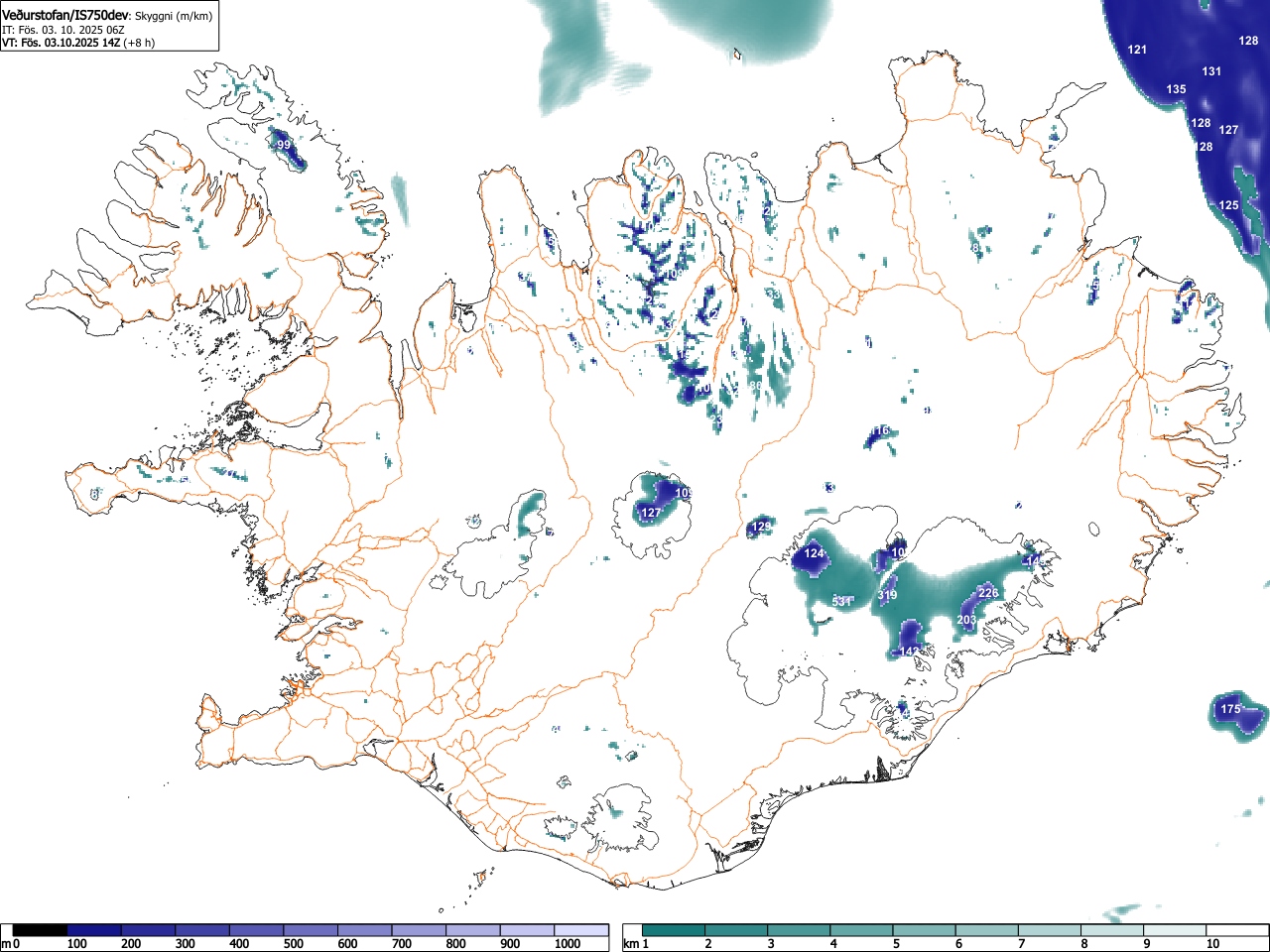
Task: Click the visibility value "99" in the Westfjords
Action: tap(284, 145)
